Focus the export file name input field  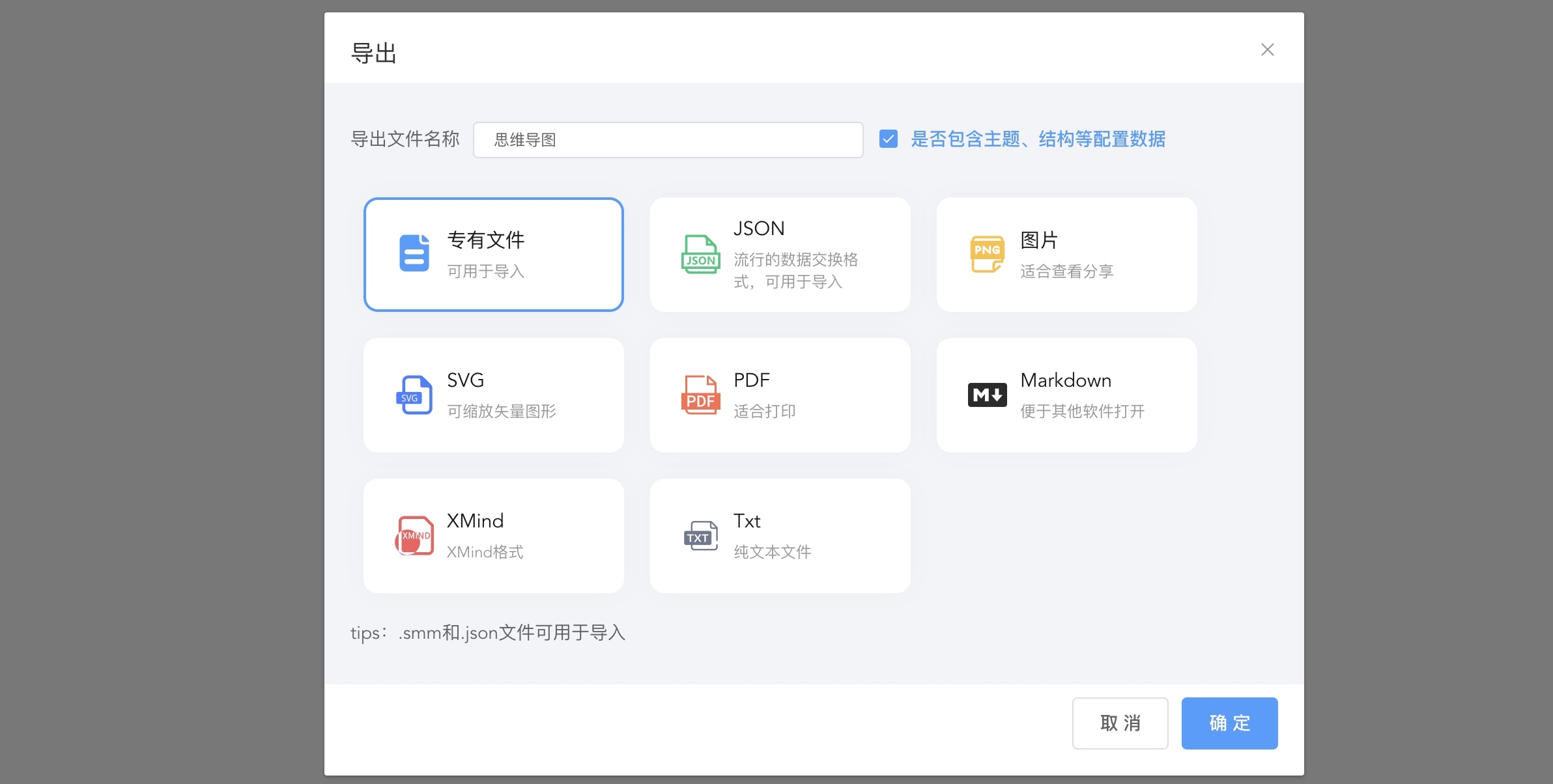coord(668,140)
